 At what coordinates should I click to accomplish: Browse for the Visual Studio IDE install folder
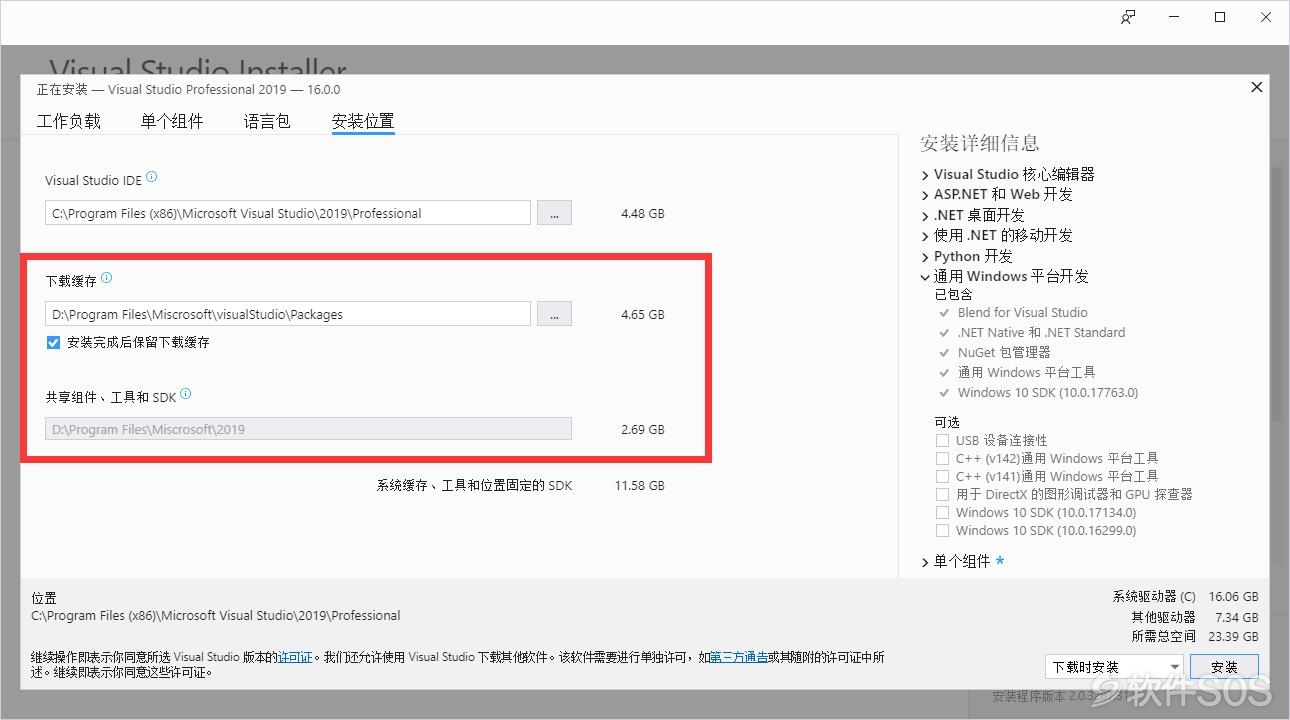click(x=555, y=213)
